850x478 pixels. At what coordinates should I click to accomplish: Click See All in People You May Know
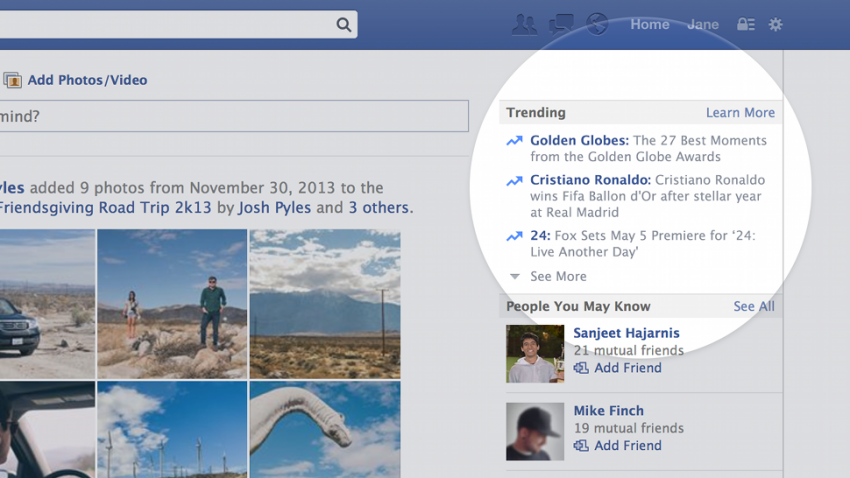pos(753,306)
